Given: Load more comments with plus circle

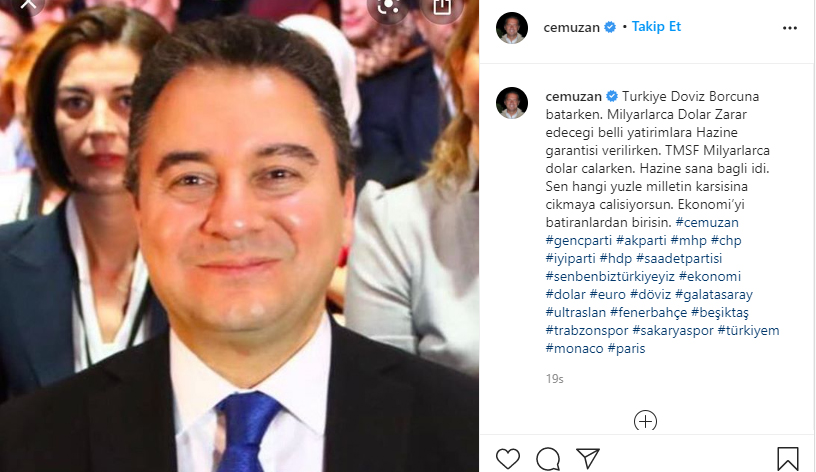Looking at the screenshot, I should click(x=645, y=420).
